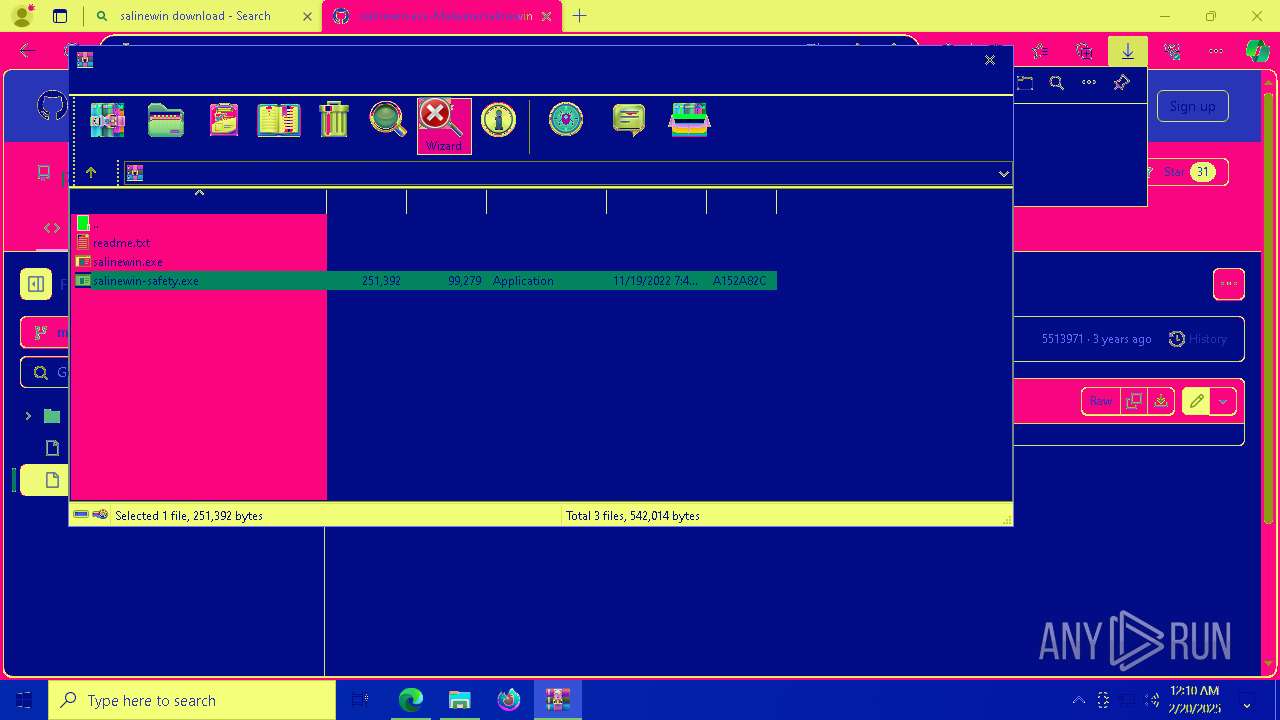Screen dimensions: 1280x720
Task: Click the key icon in WinRAR status bar
Action: [100, 515]
